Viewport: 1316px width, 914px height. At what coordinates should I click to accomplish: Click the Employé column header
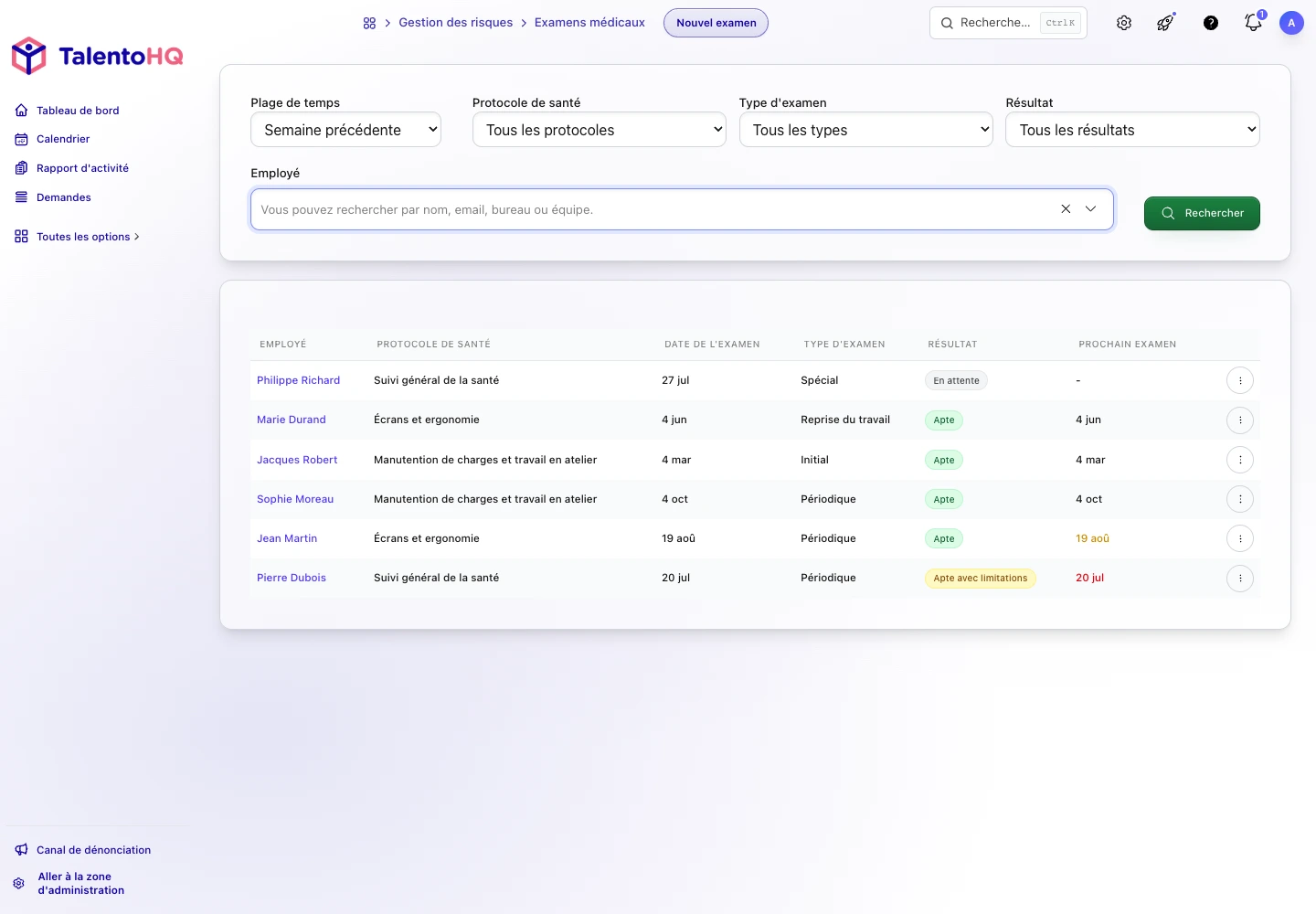283,345
